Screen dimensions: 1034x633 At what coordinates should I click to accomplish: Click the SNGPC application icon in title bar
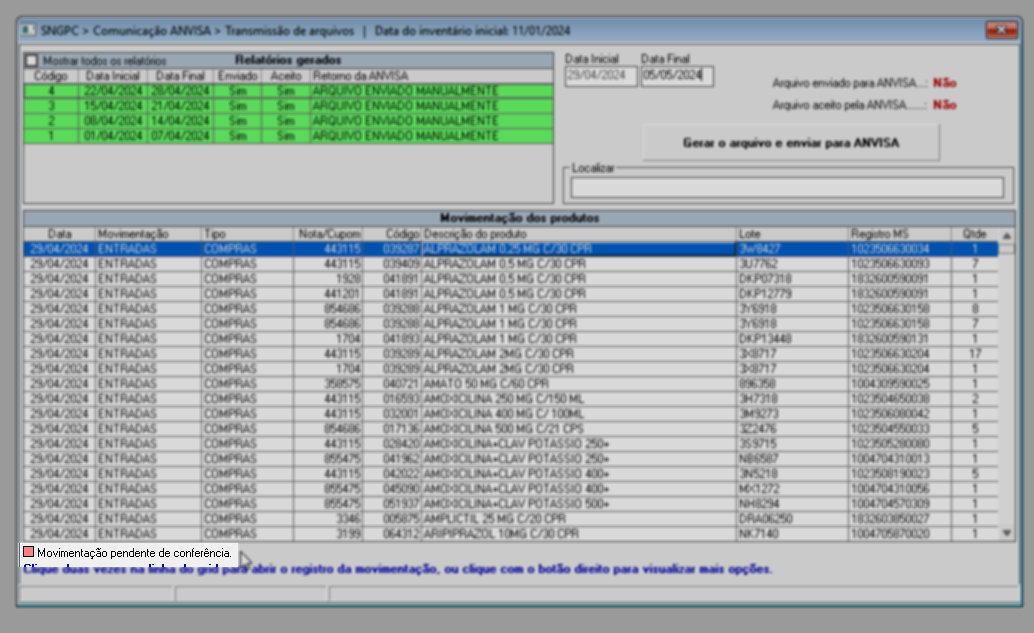point(28,30)
